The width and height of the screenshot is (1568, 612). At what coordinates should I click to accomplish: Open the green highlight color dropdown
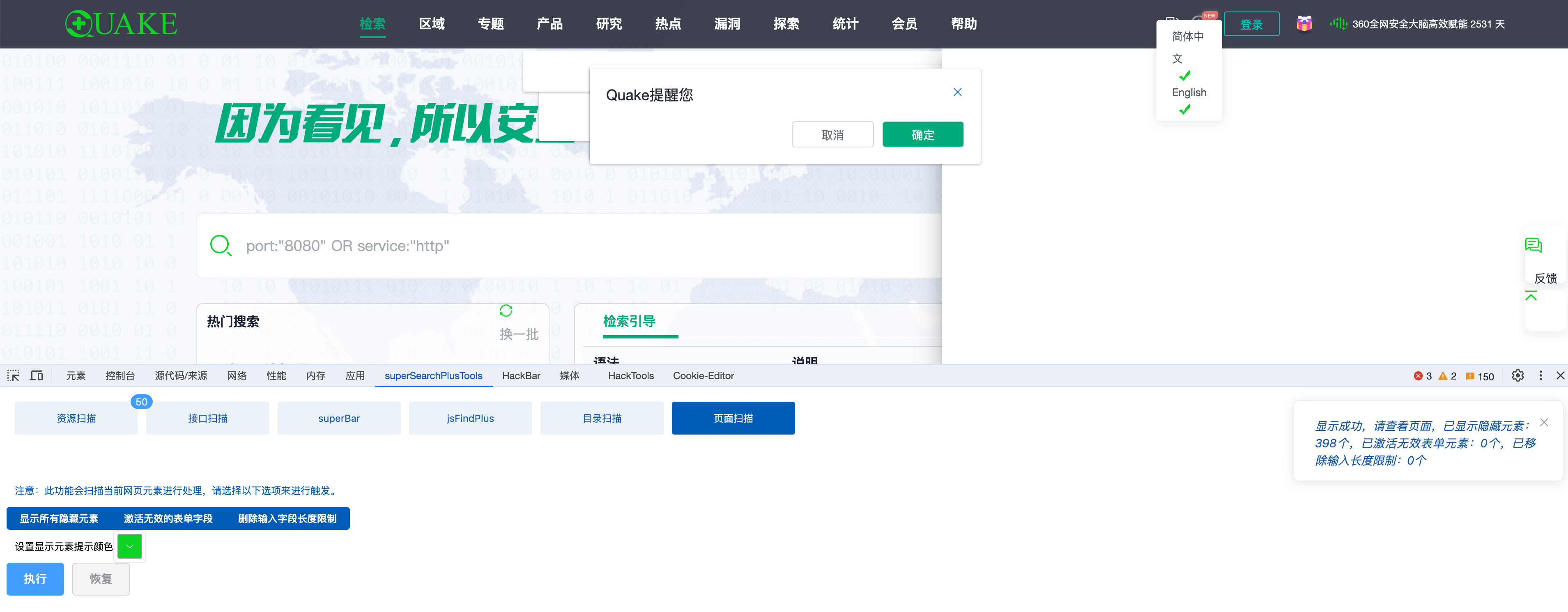click(x=130, y=546)
